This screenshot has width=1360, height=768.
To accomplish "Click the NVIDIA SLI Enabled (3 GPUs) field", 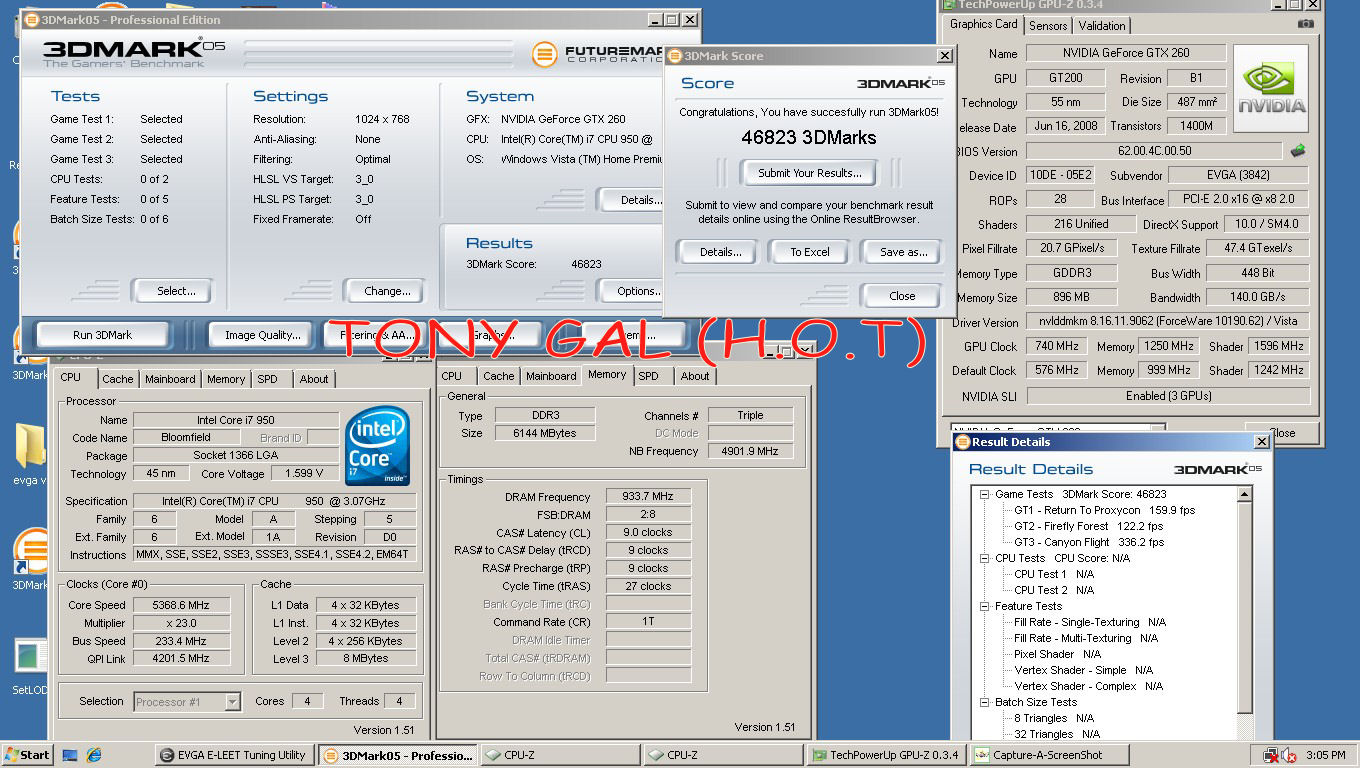I will pos(1168,396).
